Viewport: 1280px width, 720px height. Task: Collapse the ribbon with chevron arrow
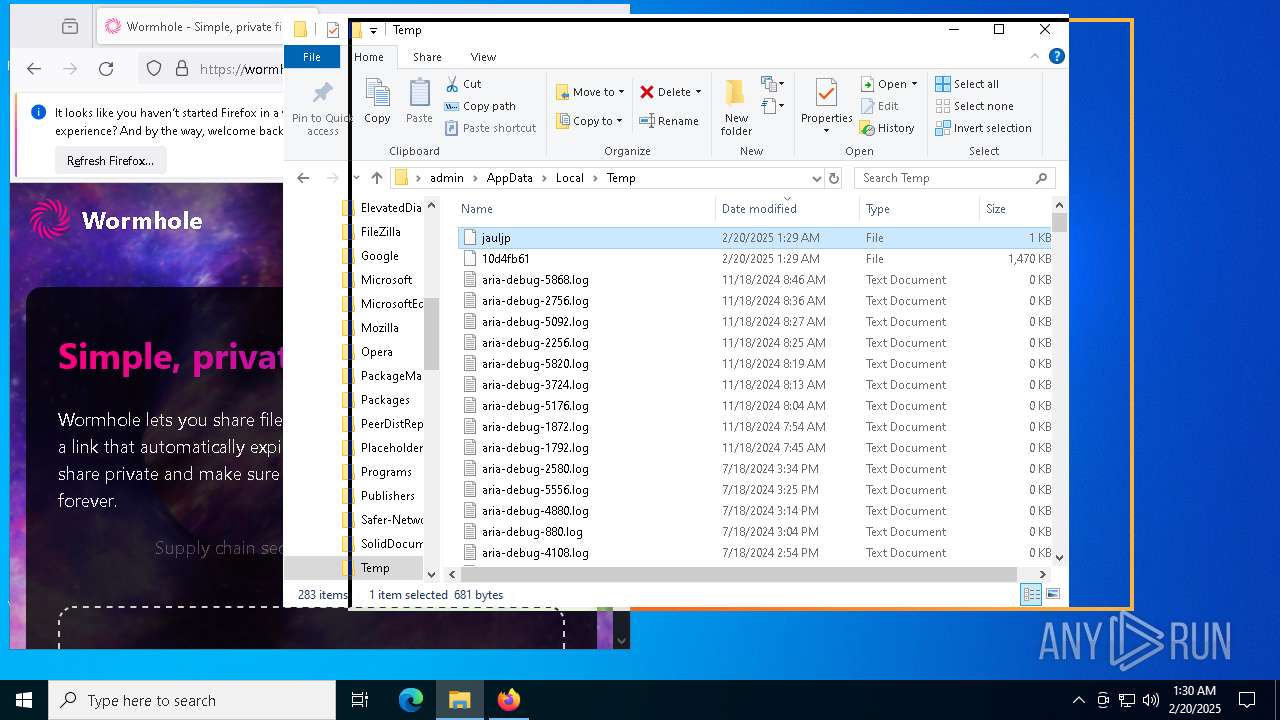click(1036, 56)
